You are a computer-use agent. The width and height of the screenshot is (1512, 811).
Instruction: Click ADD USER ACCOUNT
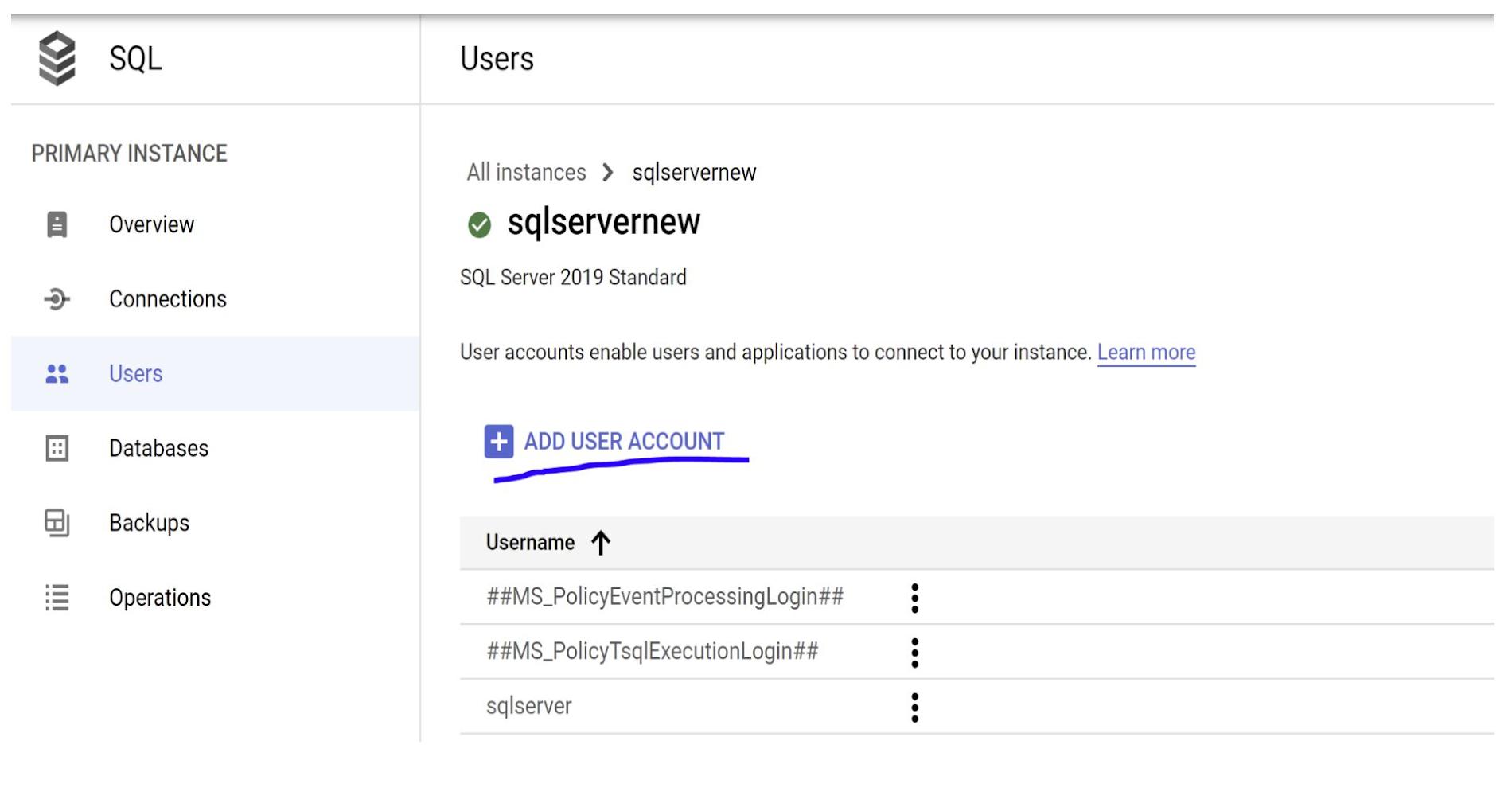click(624, 441)
